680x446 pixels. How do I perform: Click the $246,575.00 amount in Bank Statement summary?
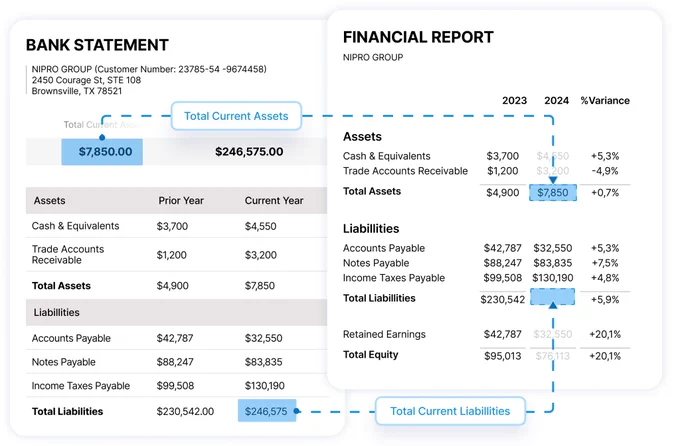pyautogui.click(x=249, y=151)
